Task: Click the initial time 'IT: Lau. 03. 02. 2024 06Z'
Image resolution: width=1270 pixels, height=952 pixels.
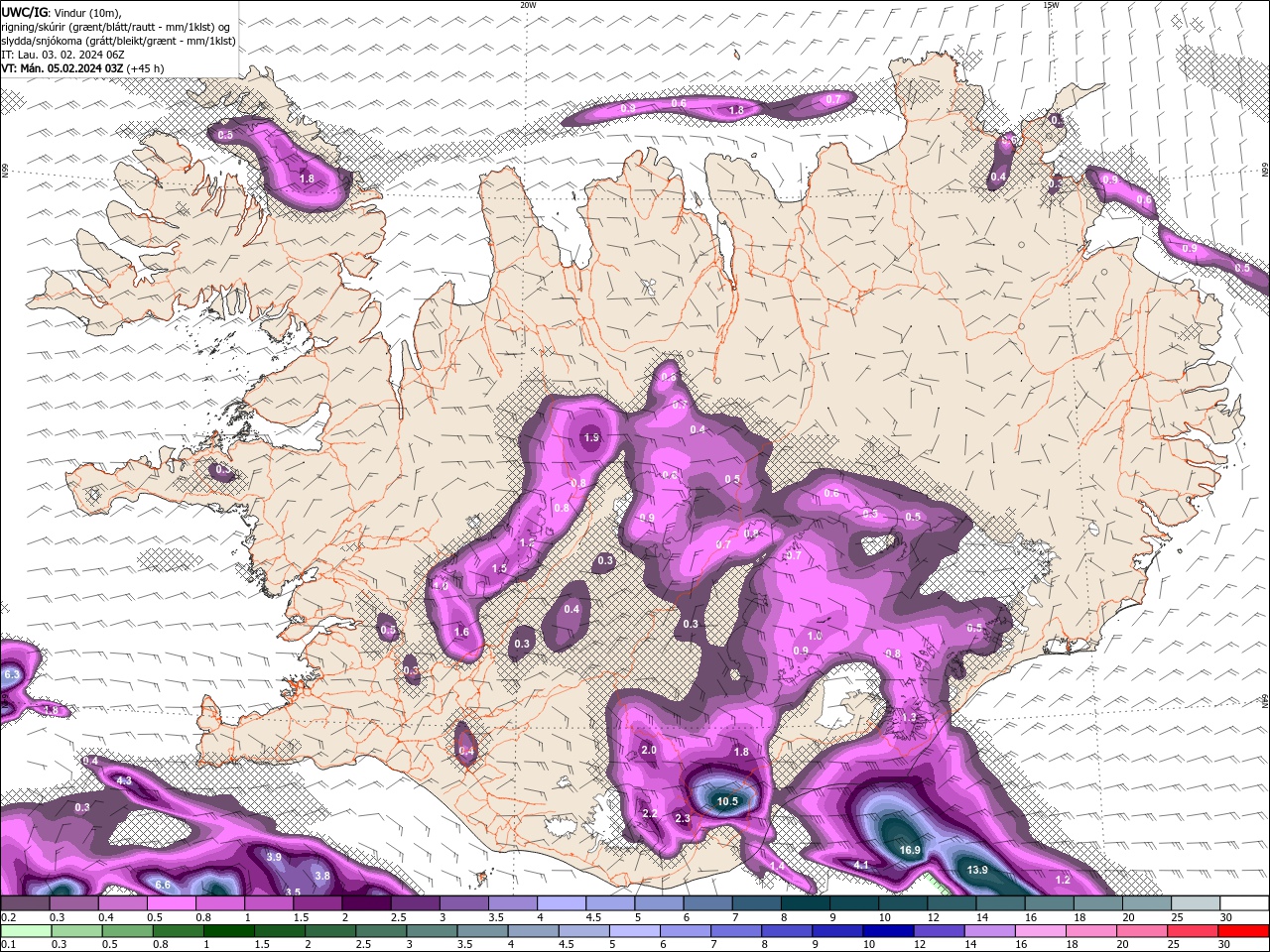Action: point(63,55)
